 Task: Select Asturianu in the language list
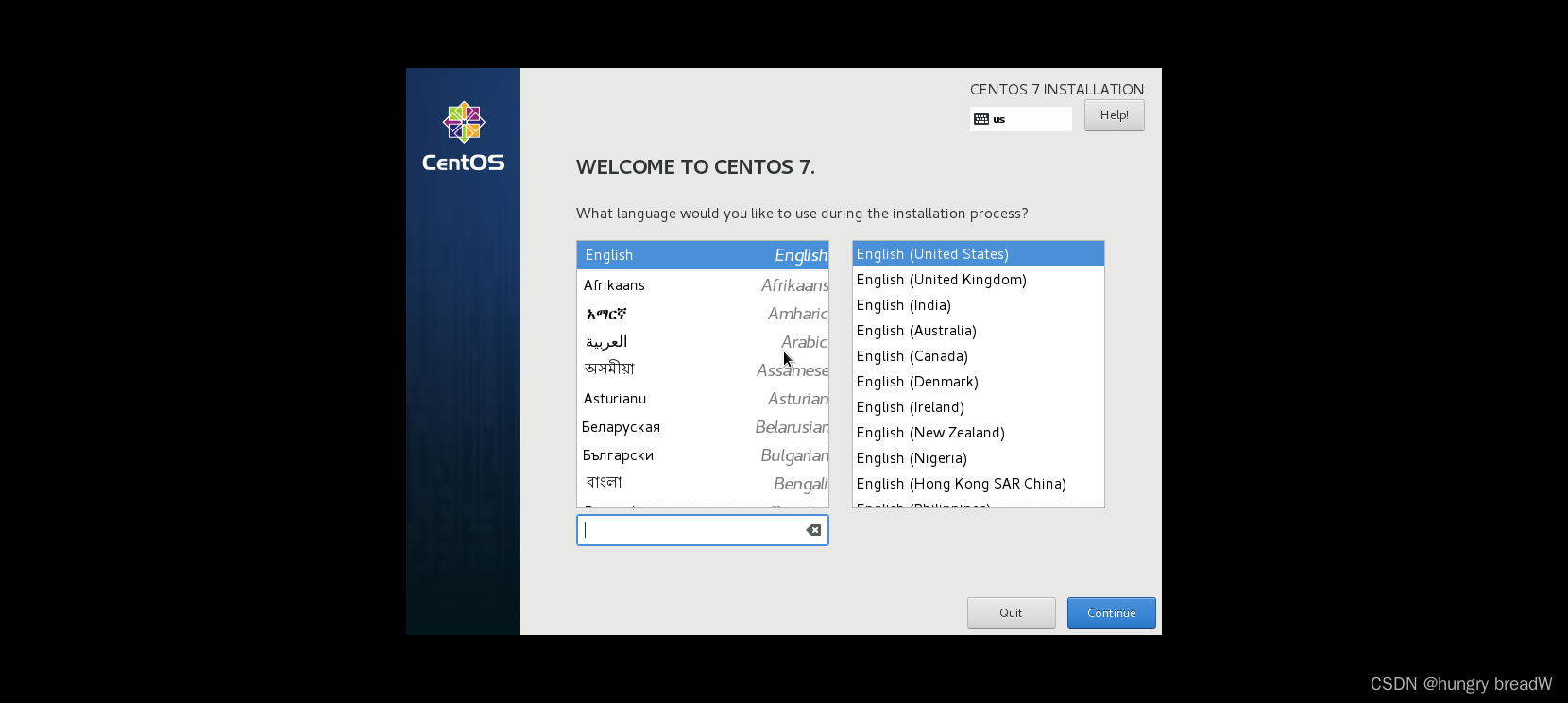(x=703, y=399)
